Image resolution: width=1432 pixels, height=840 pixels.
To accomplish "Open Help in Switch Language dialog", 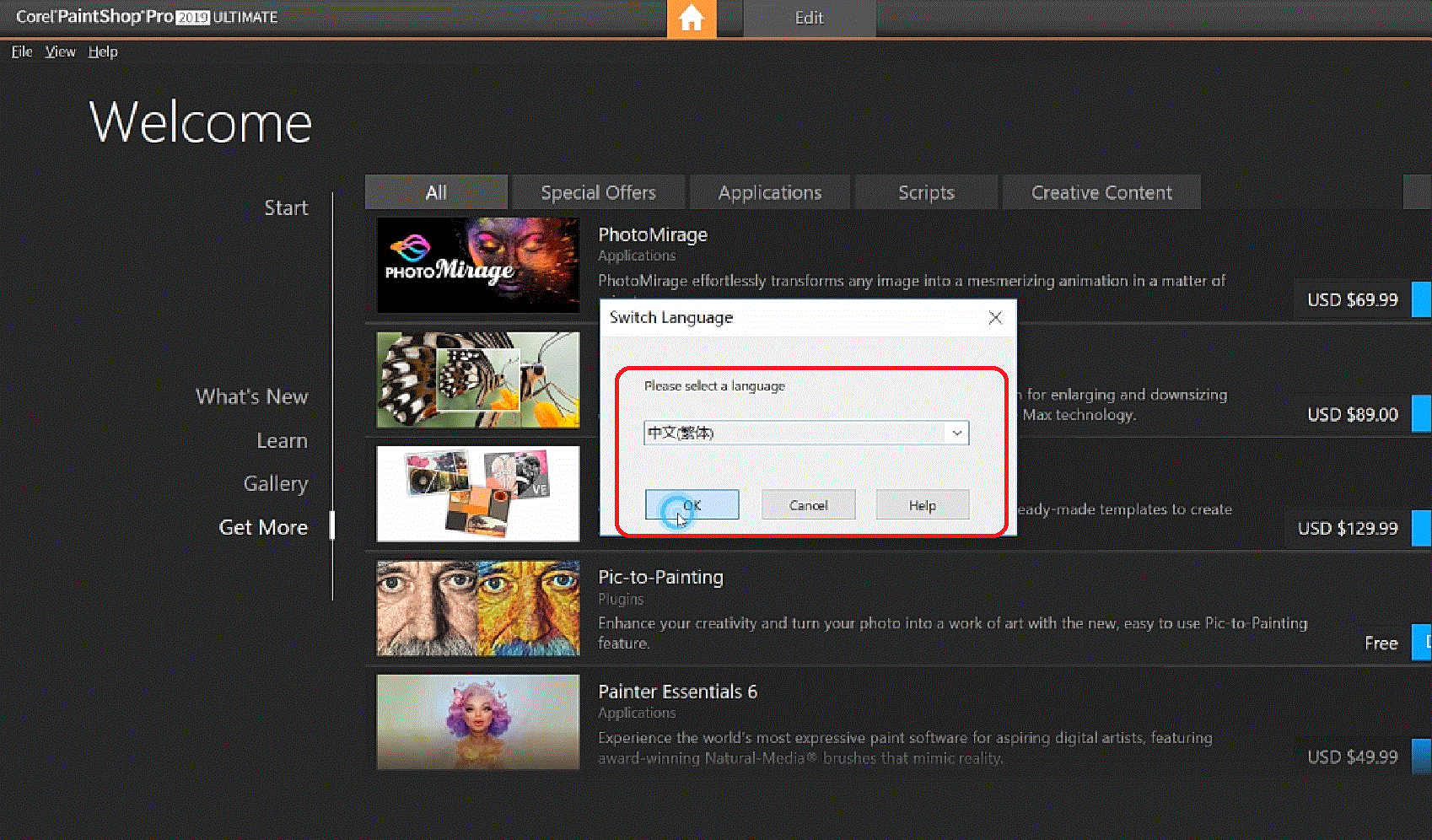I will [923, 505].
